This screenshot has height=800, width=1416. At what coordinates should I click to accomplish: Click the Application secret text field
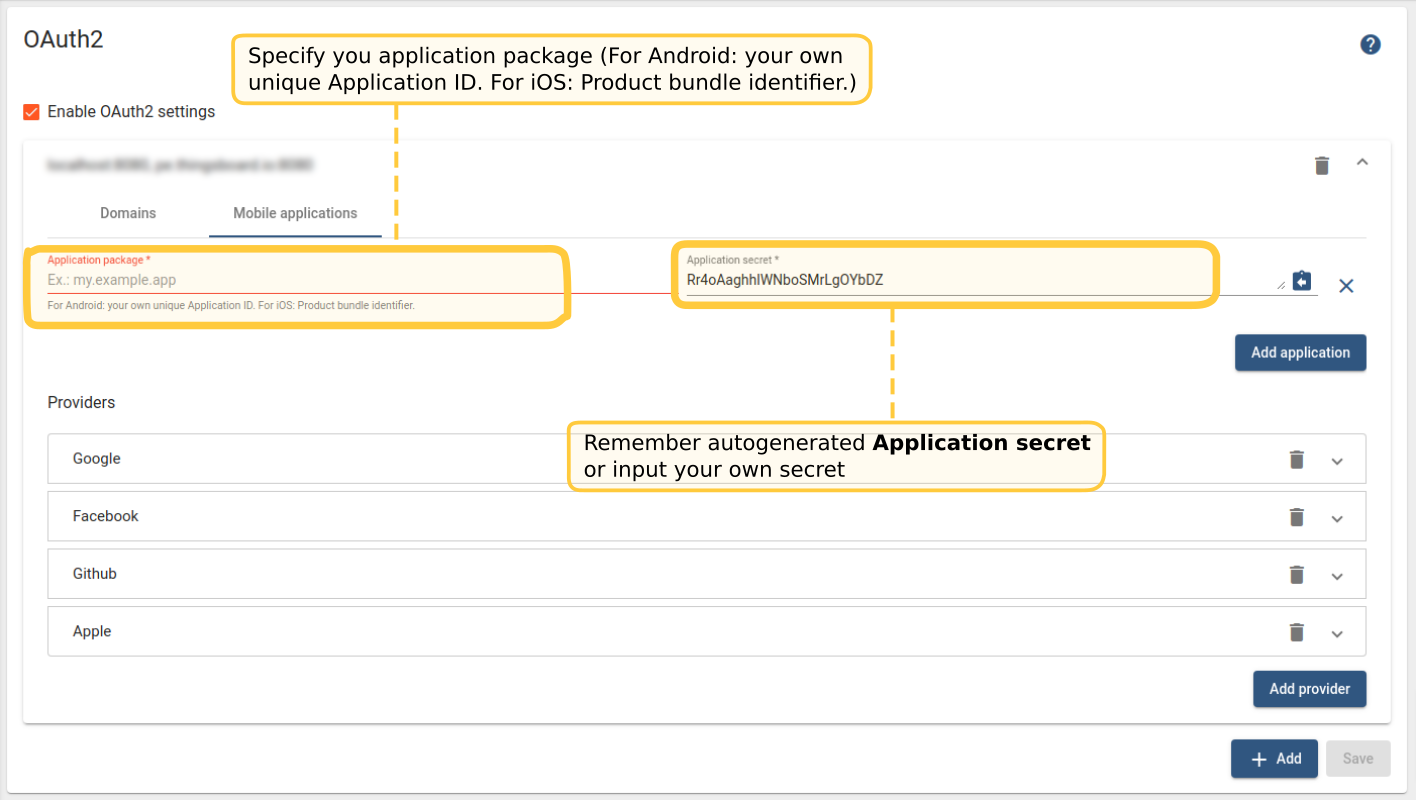click(x=980, y=281)
